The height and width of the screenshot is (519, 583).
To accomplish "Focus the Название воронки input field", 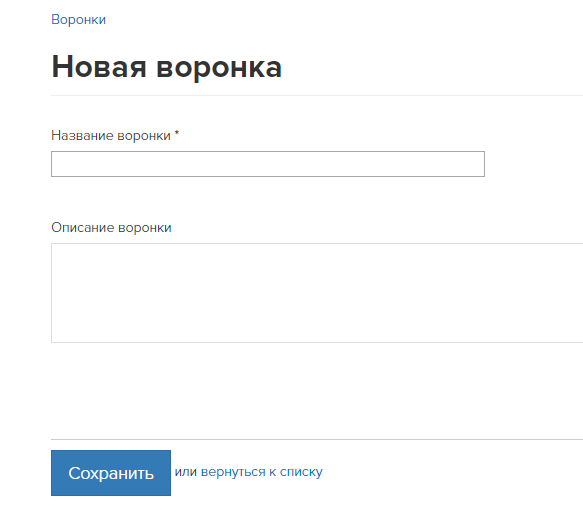I will click(x=268, y=164).
